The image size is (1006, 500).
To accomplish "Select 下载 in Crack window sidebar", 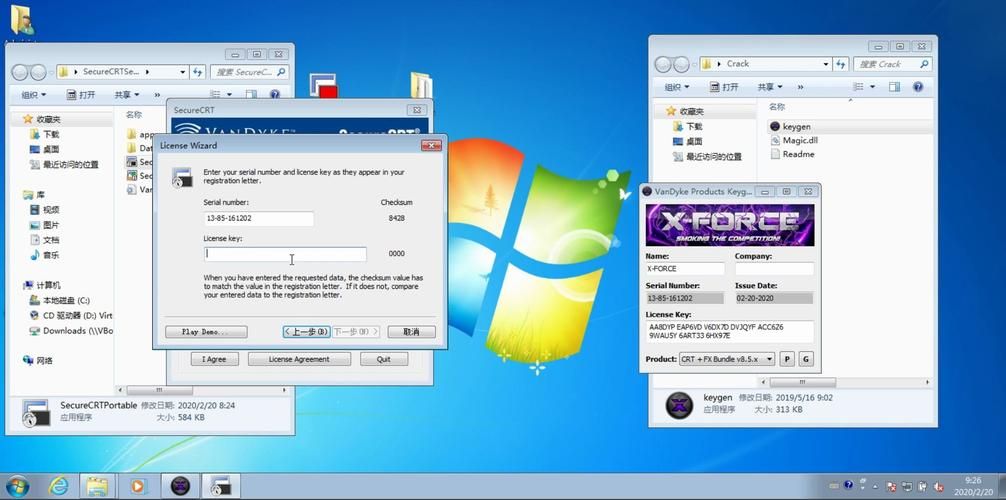I will (687, 126).
